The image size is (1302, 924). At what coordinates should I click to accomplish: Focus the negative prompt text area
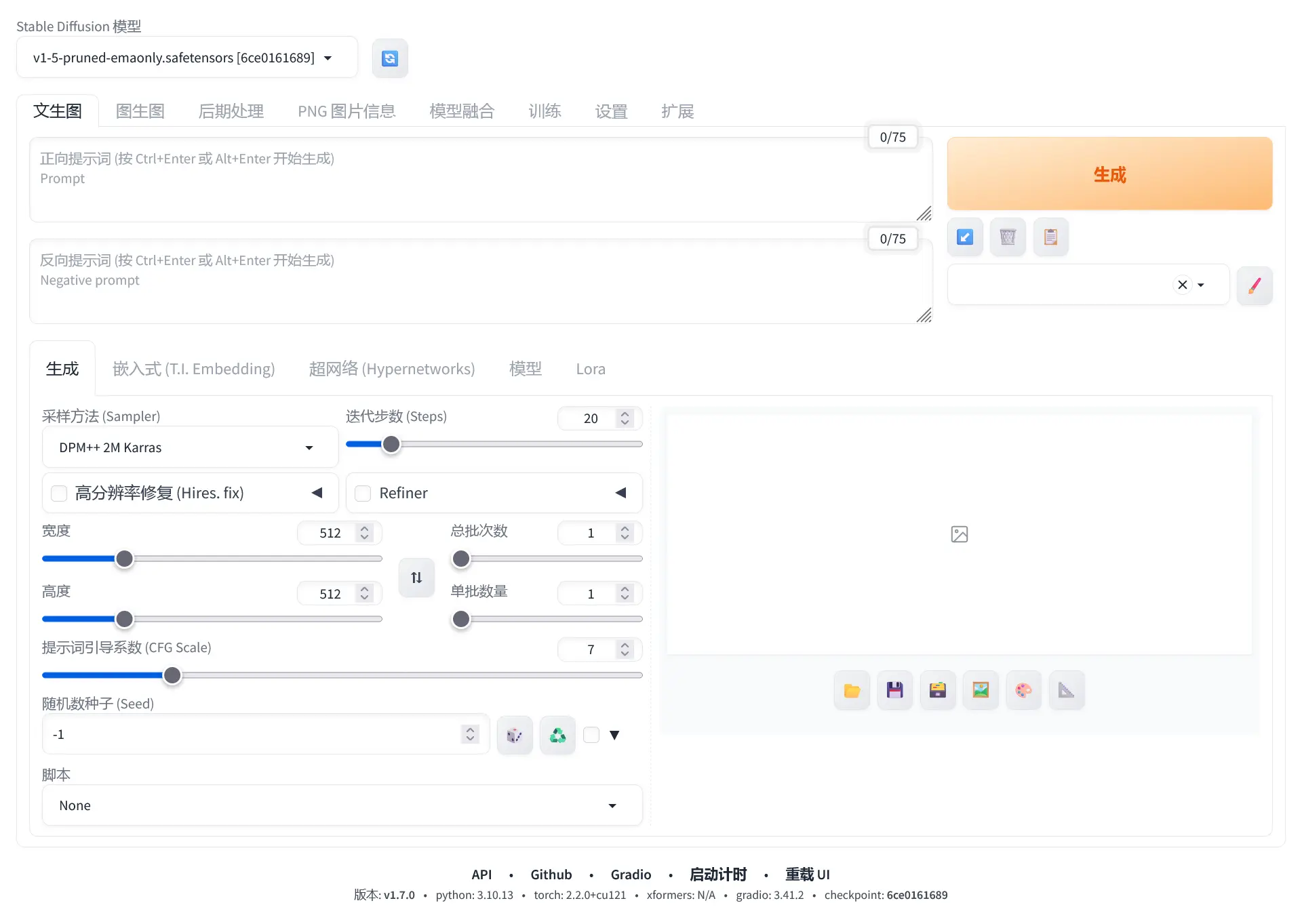click(x=481, y=281)
